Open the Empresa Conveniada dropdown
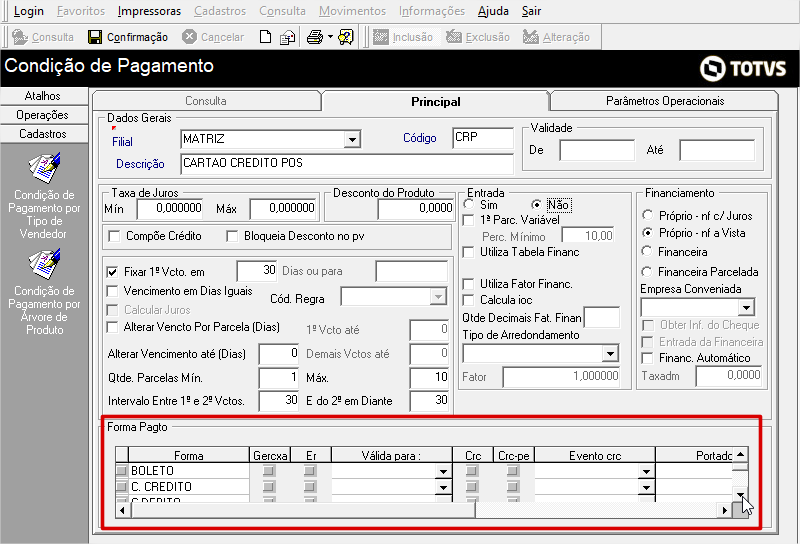The image size is (800, 544). pyautogui.click(x=746, y=307)
